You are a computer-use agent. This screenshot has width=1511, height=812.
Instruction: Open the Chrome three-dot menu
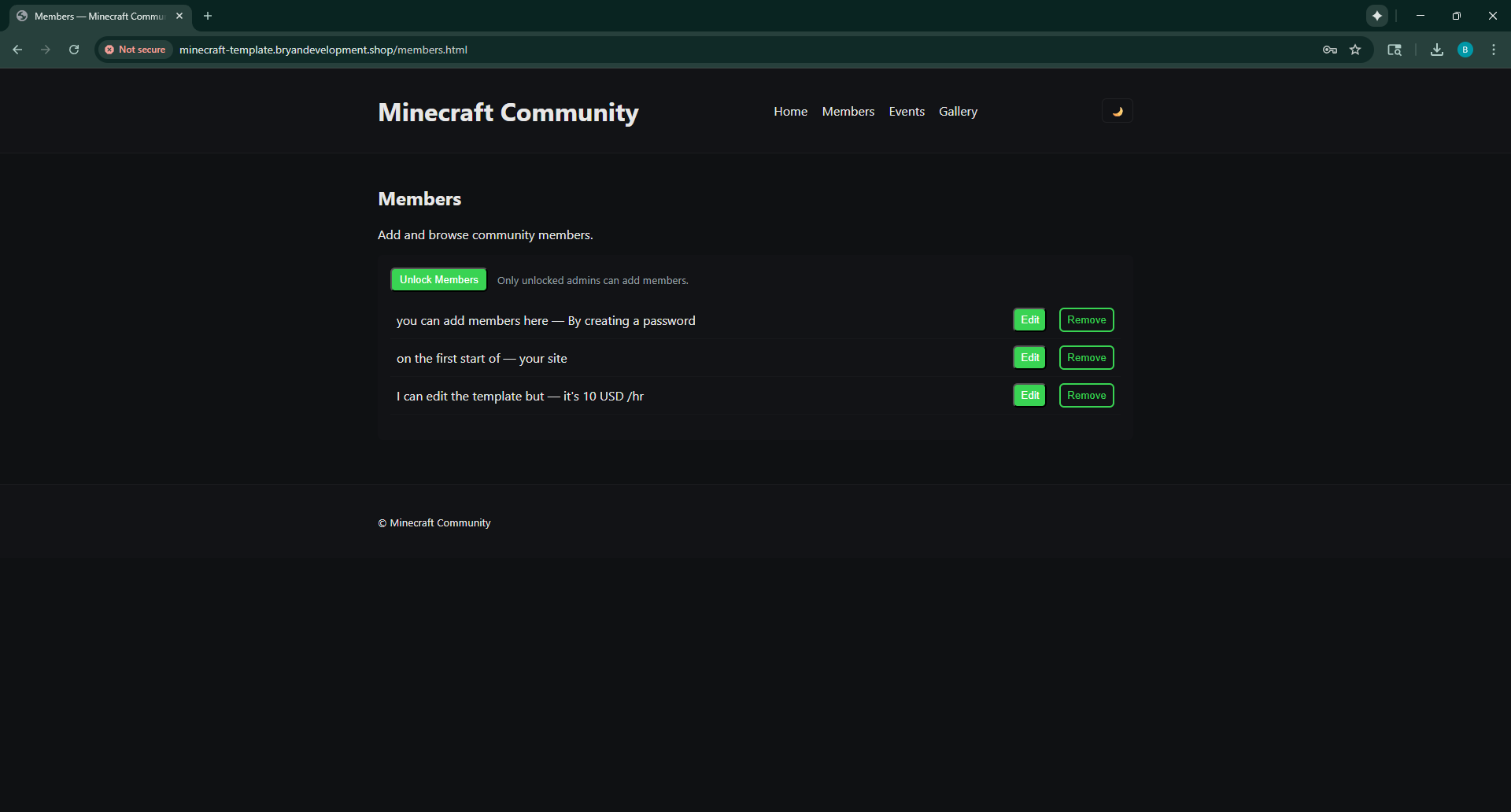(1494, 50)
